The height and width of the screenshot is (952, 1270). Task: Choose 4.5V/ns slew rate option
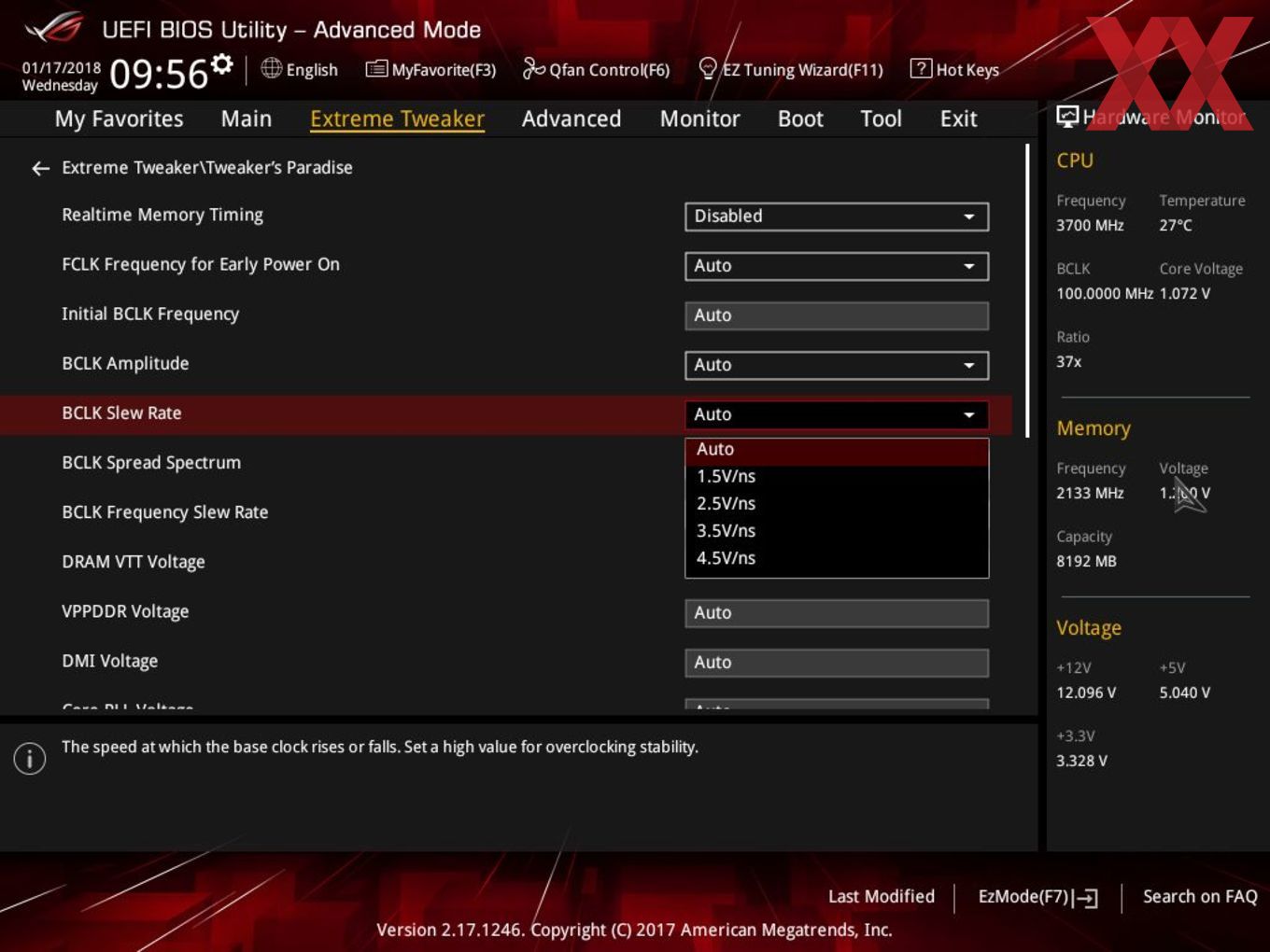pyautogui.click(x=837, y=558)
